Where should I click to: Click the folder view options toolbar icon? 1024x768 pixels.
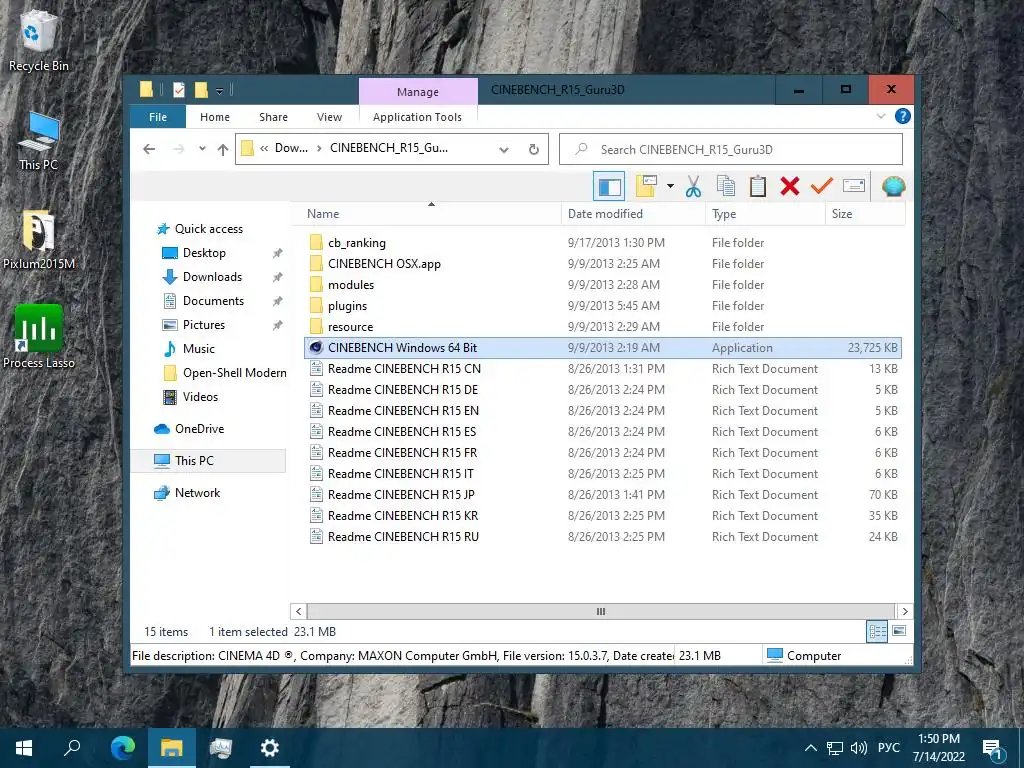point(646,187)
